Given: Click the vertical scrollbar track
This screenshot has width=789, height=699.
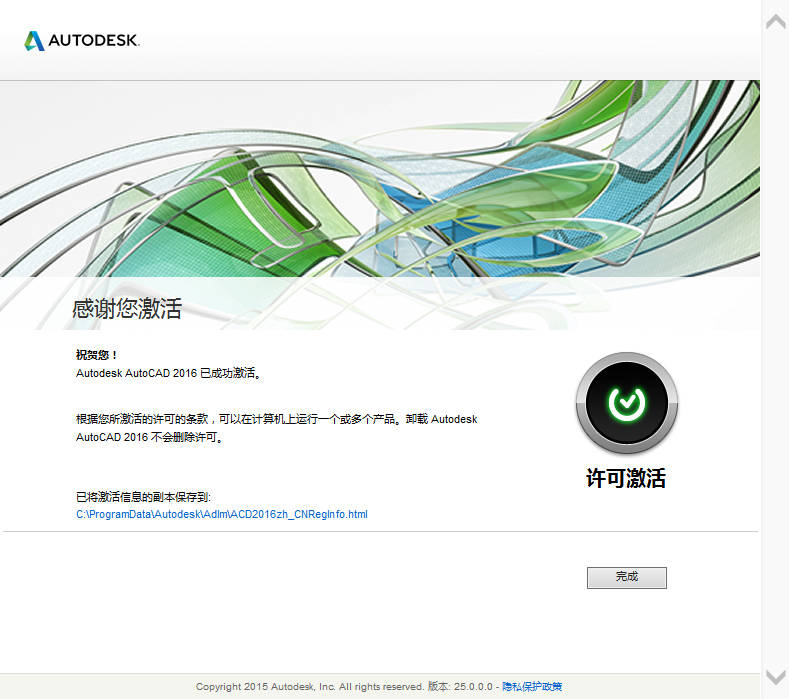Looking at the screenshot, I should click(x=775, y=350).
